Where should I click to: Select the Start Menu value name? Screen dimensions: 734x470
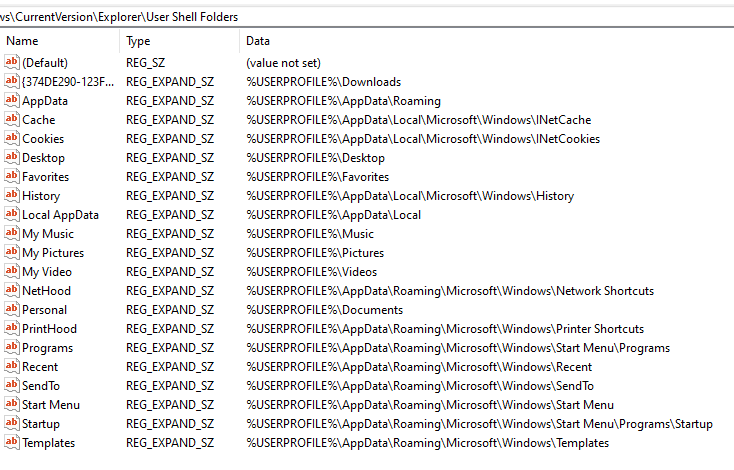[51, 405]
